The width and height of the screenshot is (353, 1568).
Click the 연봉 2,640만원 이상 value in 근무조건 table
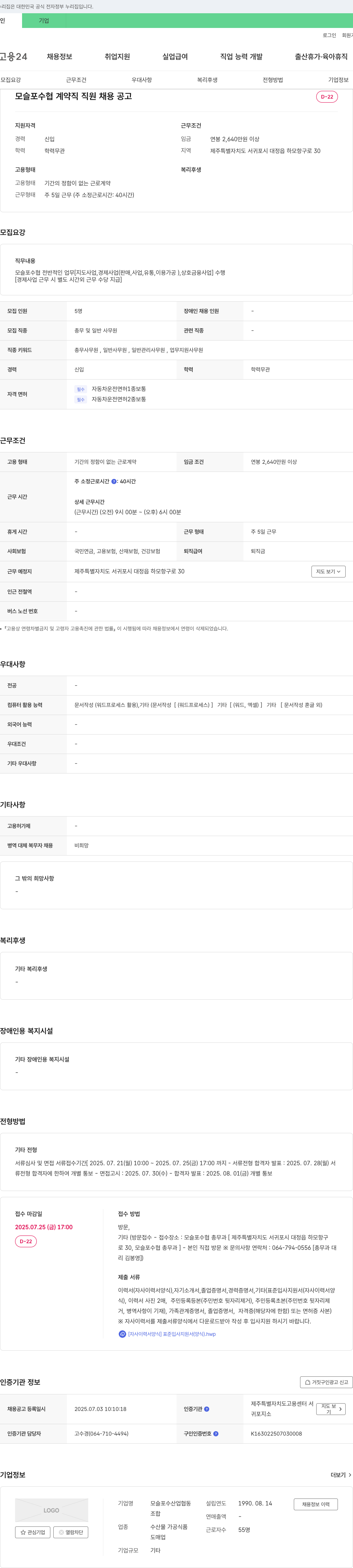pos(274,462)
